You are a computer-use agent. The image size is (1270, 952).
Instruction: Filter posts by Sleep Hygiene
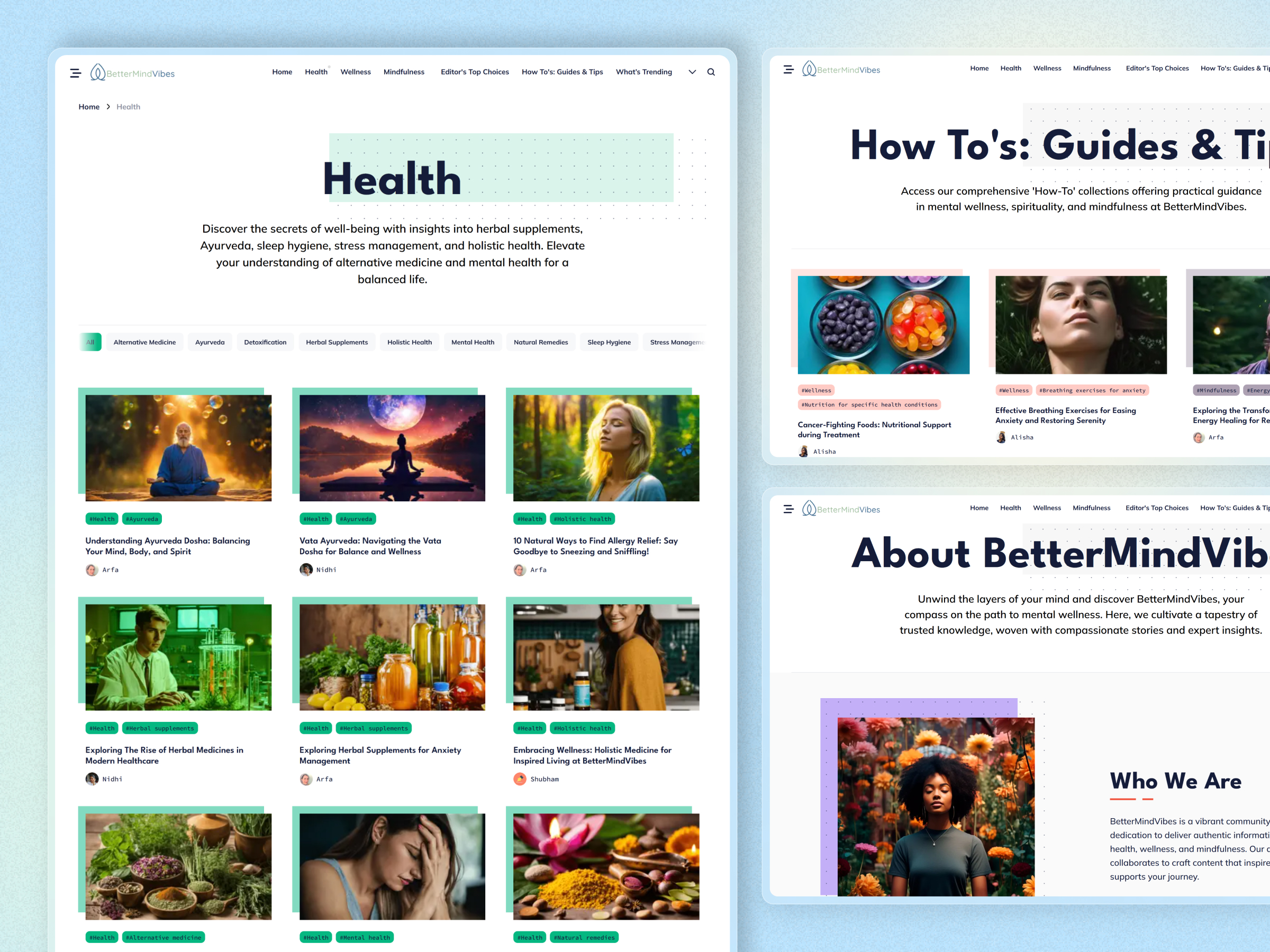click(609, 342)
